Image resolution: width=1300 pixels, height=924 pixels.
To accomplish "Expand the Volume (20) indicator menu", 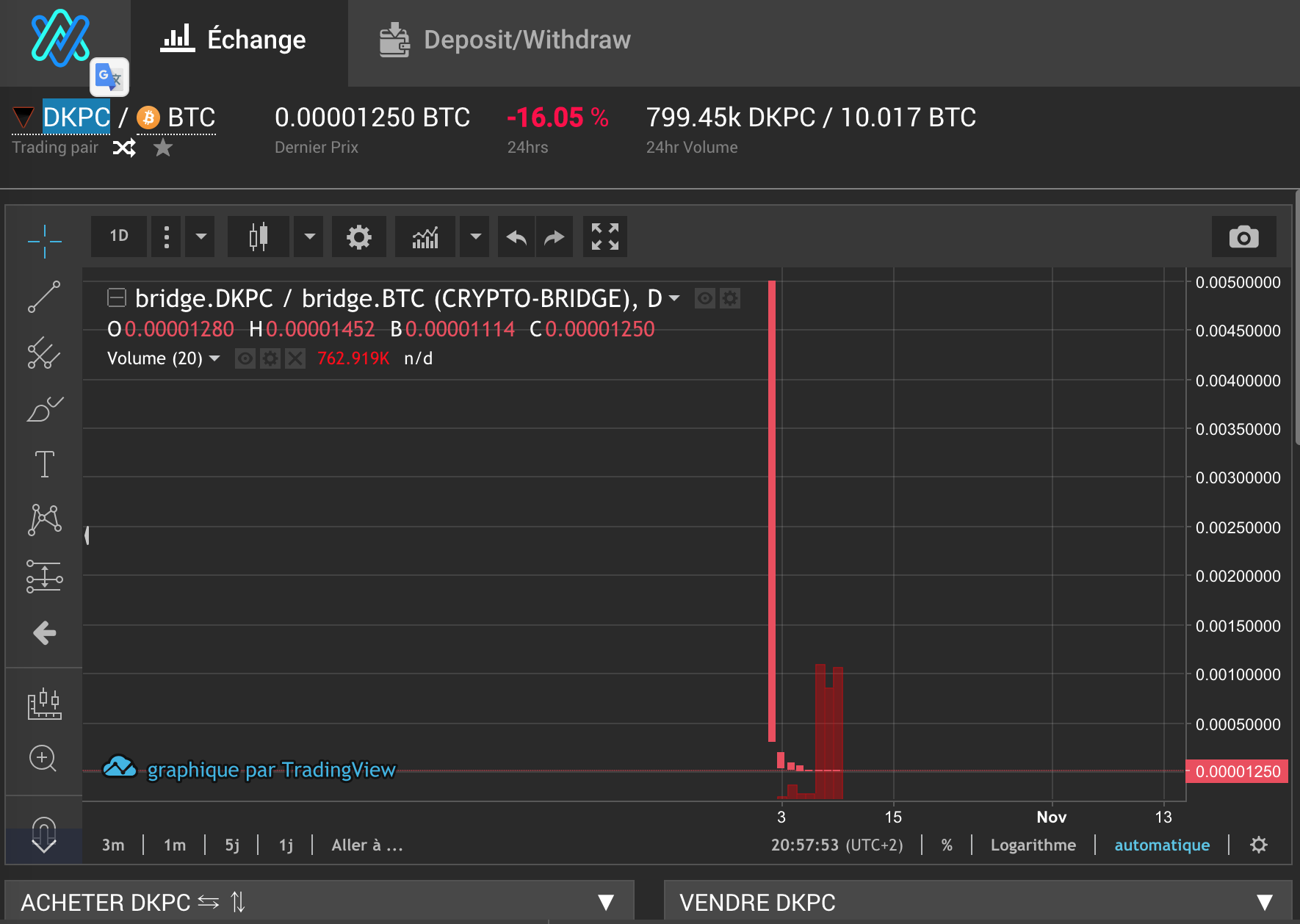I will click(214, 358).
